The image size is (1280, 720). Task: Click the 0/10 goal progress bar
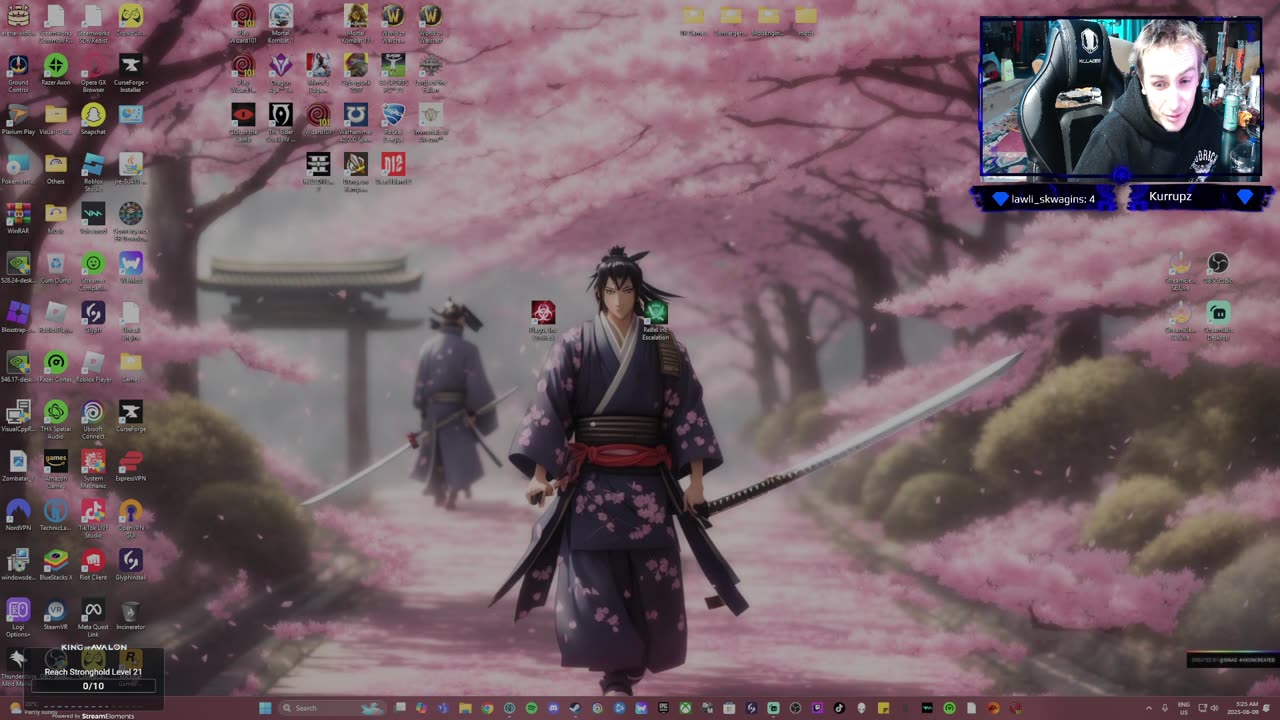pyautogui.click(x=93, y=686)
